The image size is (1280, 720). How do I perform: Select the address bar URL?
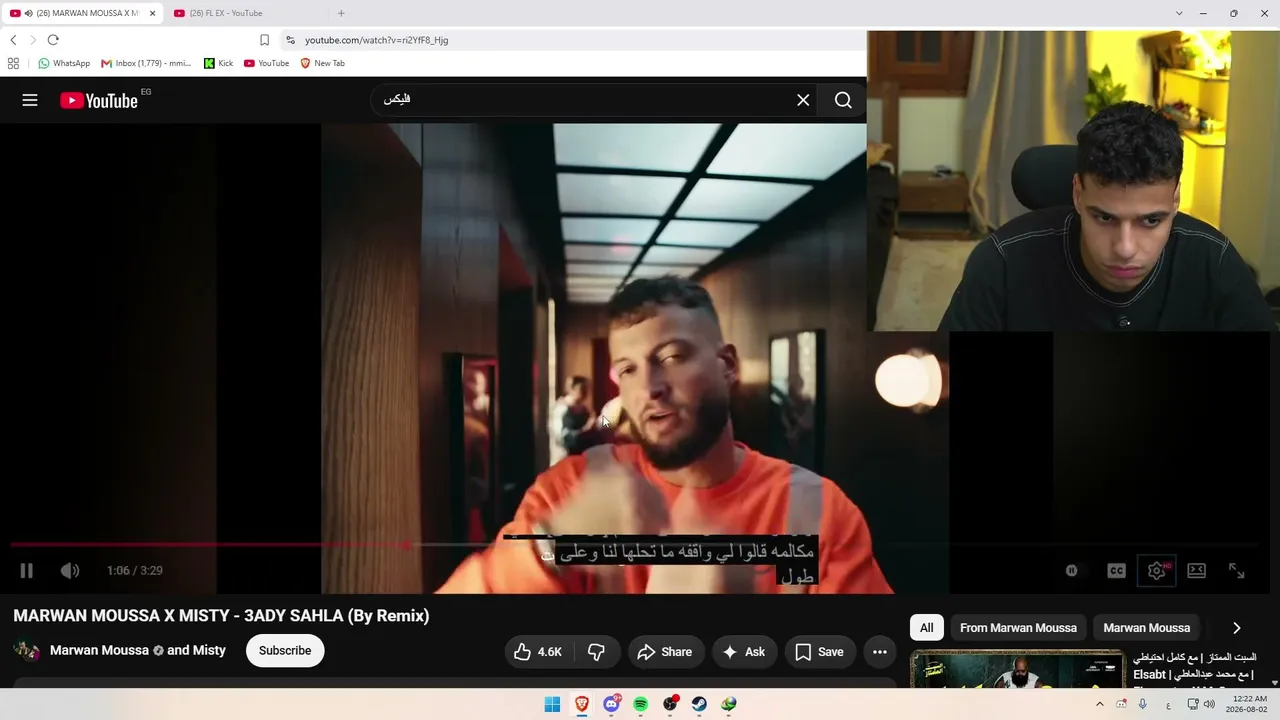point(377,40)
